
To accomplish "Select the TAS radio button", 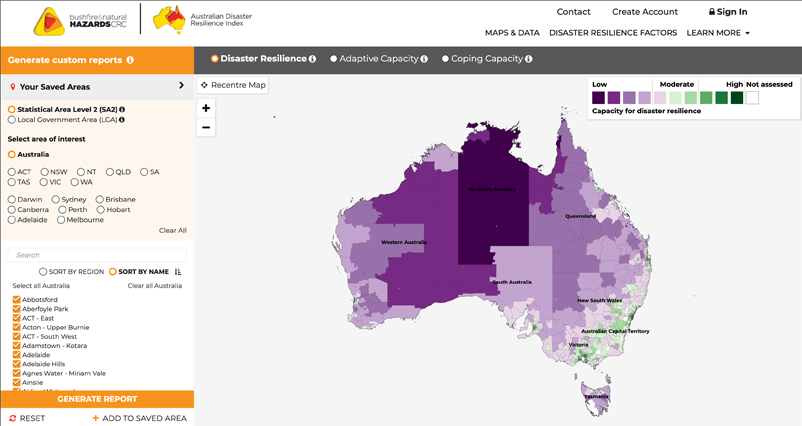I will tap(11, 182).
